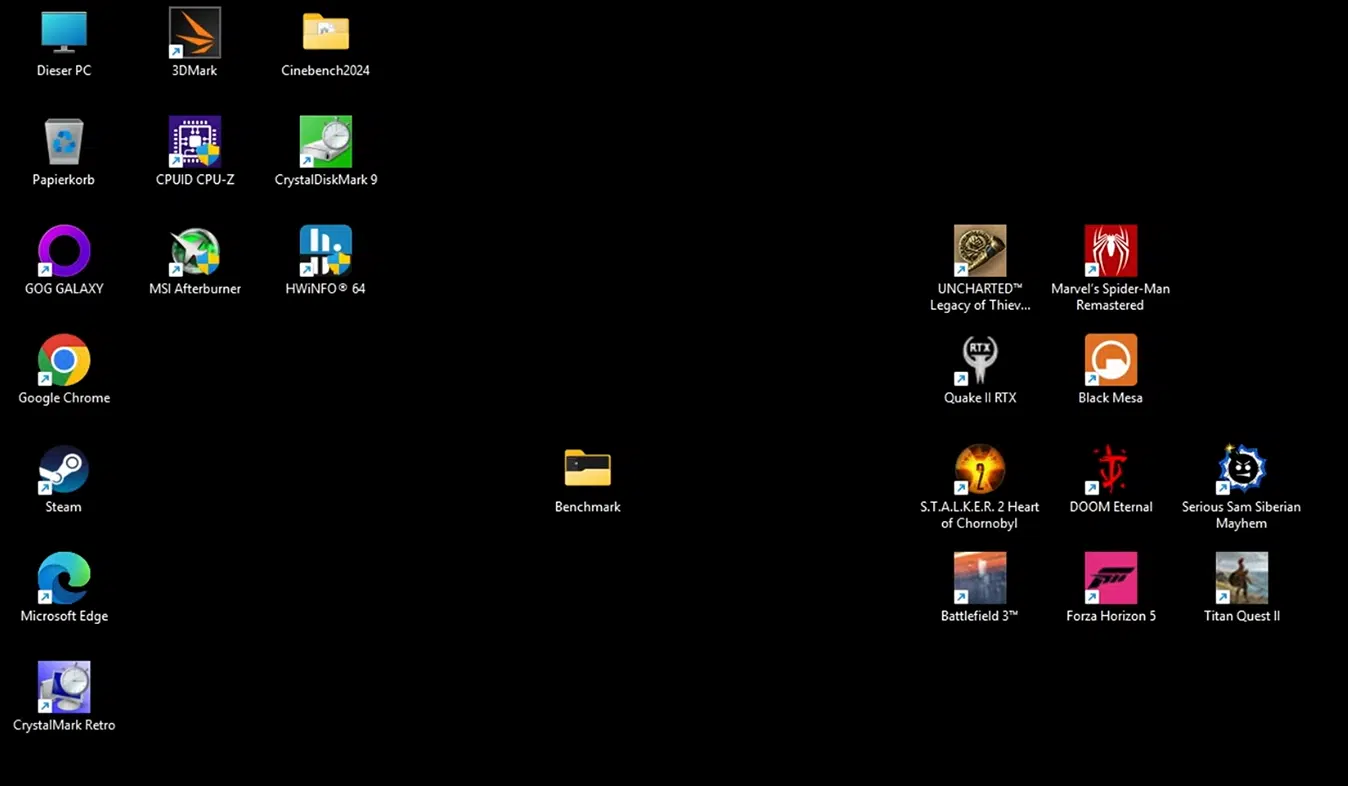This screenshot has height=786, width=1348.
Task: Click the MSI Afterburner icon
Action: coord(195,252)
